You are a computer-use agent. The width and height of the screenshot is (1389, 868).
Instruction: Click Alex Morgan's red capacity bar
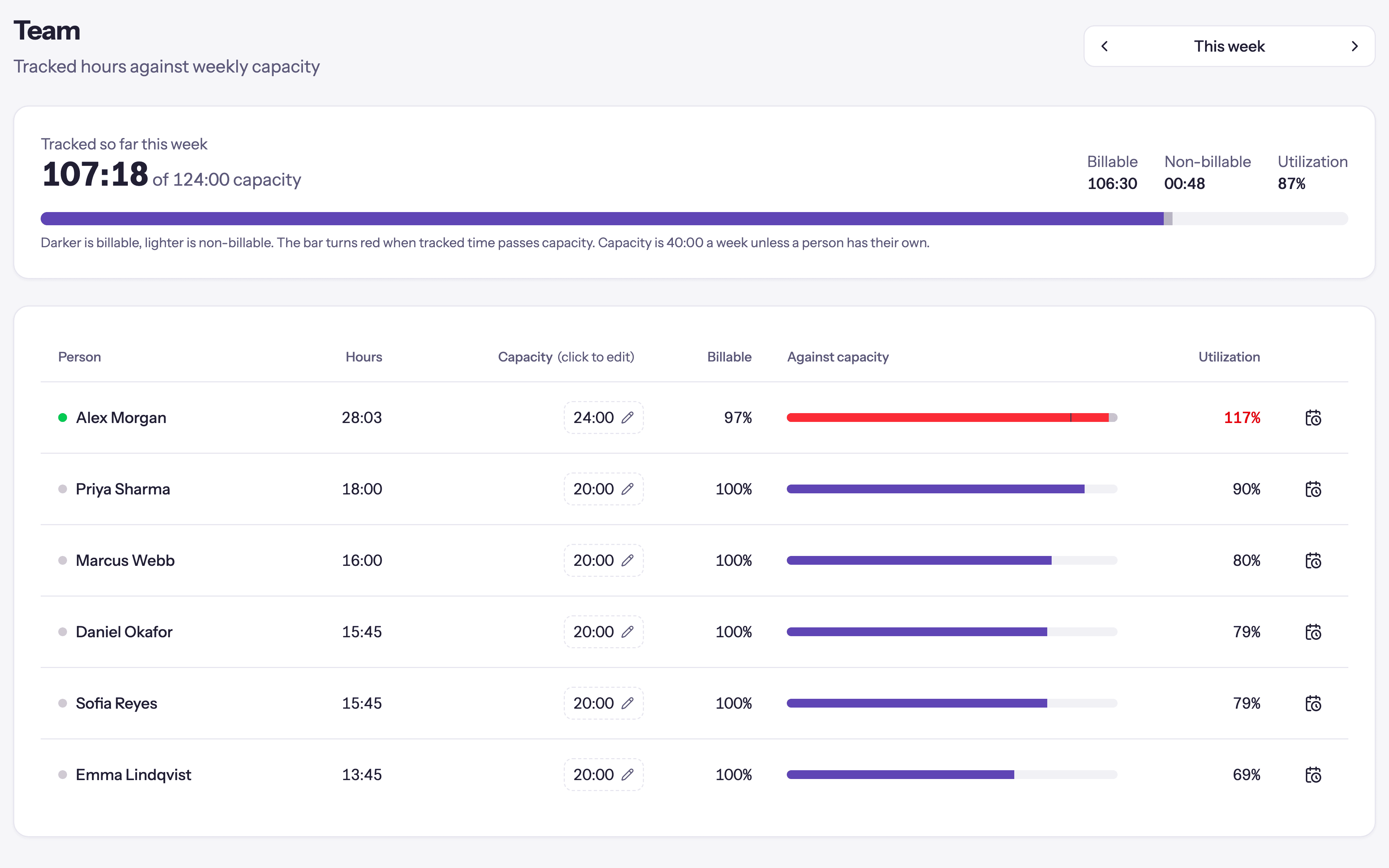[x=952, y=418]
